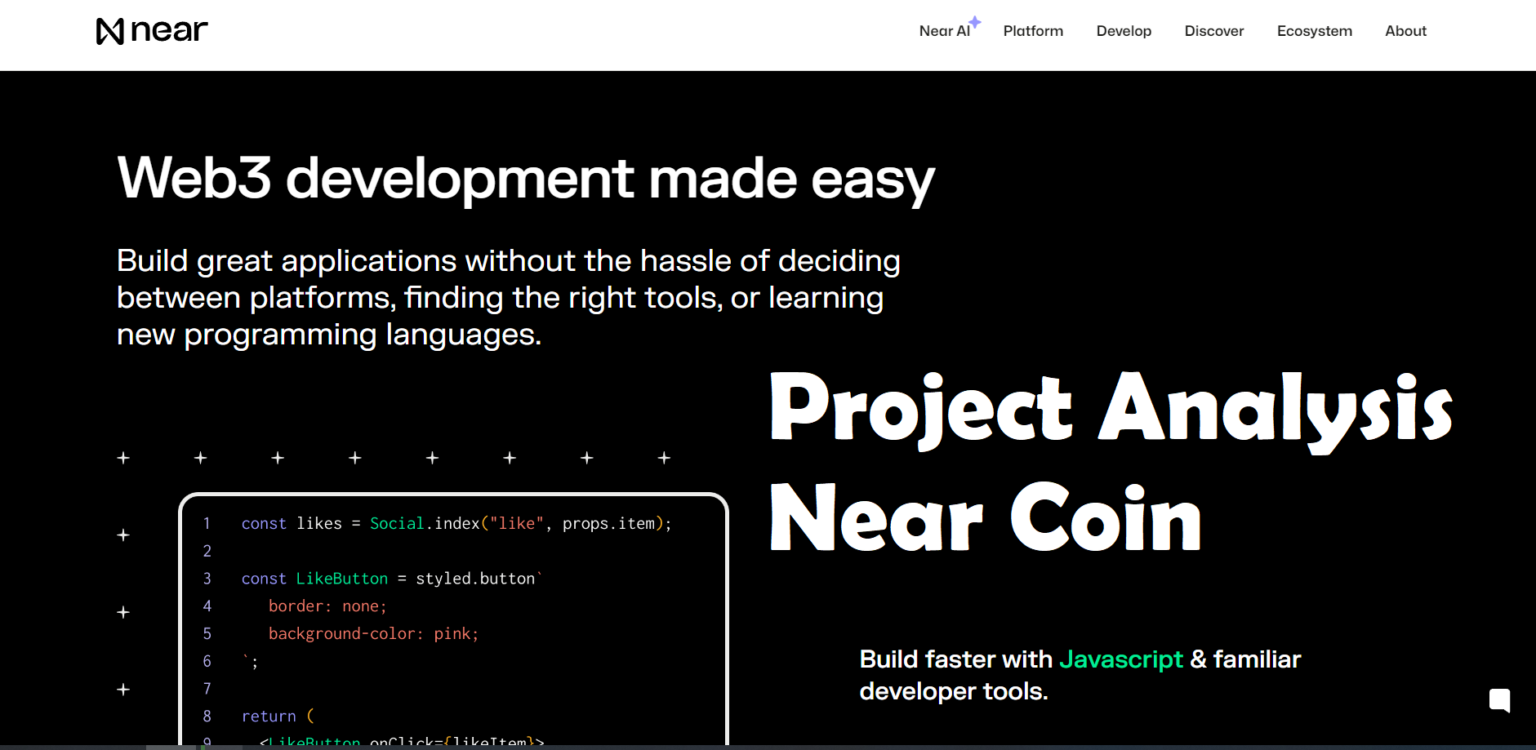The height and width of the screenshot is (750, 1536).
Task: Click the "familiar developer tools" tagline text
Action: click(x=1080, y=676)
